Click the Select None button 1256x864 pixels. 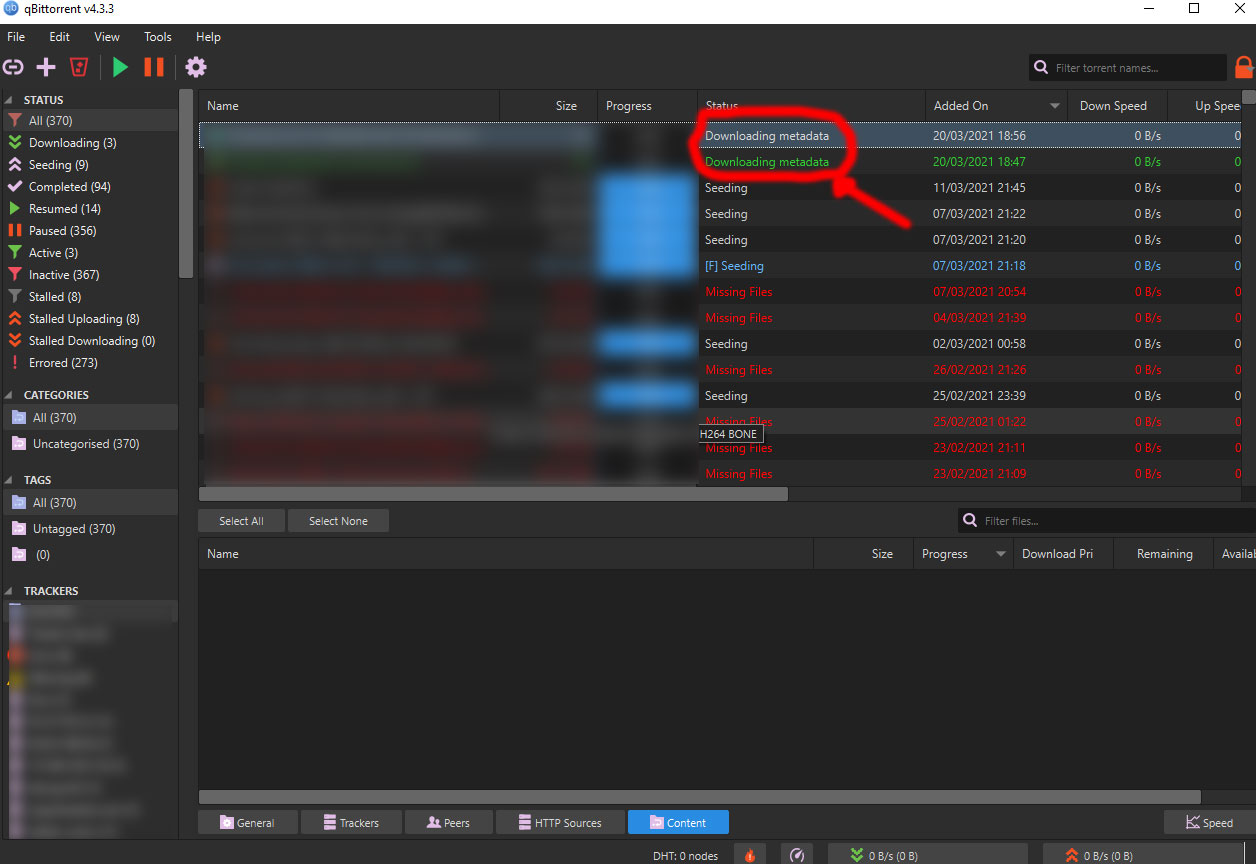338,521
